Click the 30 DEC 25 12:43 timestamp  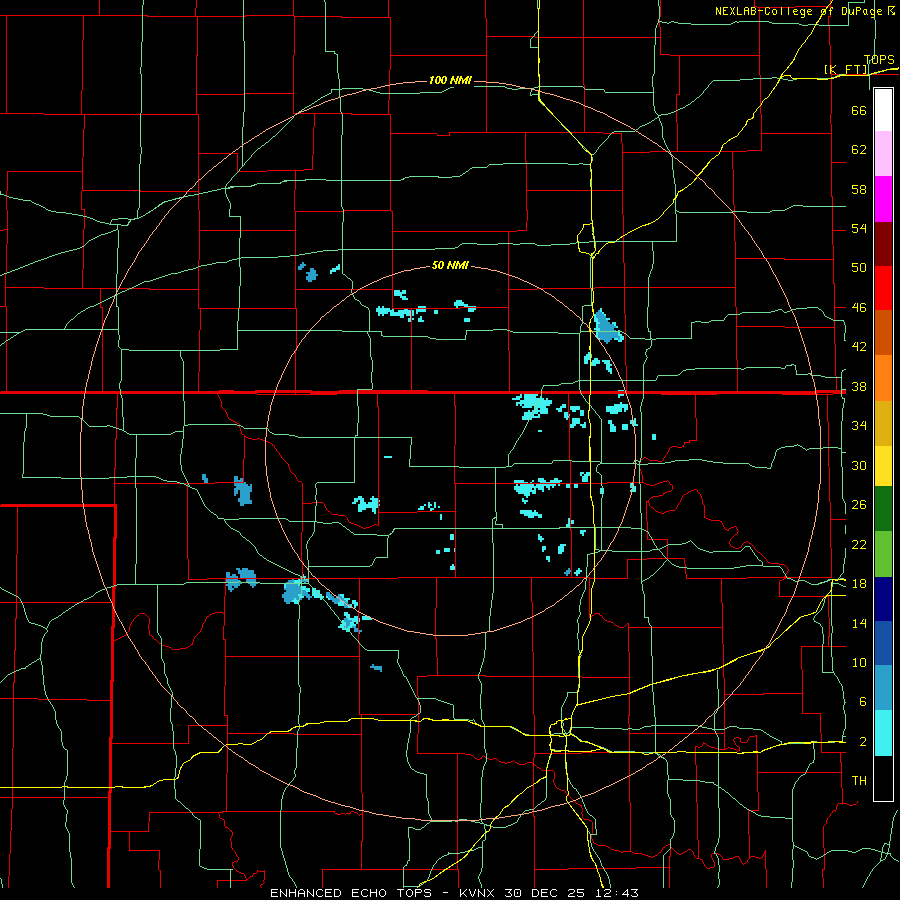(571, 893)
